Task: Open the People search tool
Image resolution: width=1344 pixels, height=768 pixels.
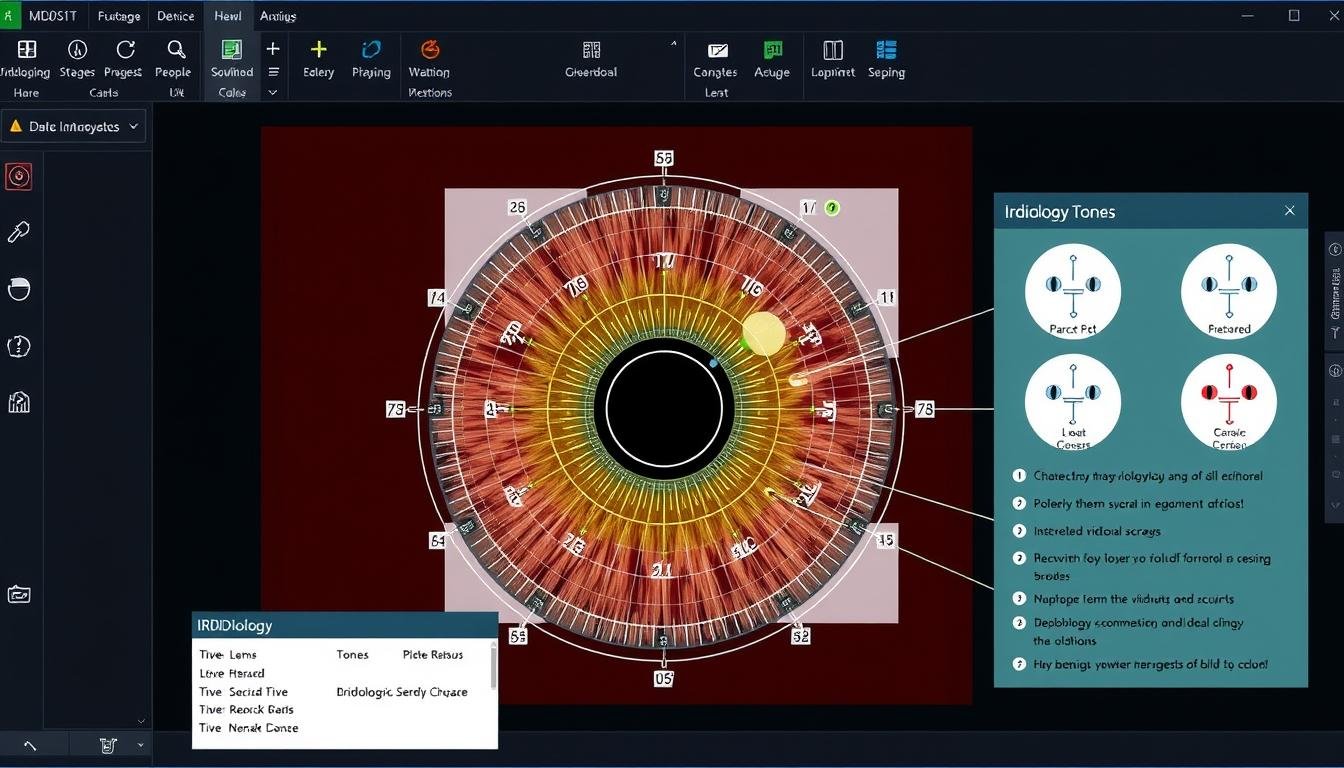Action: 175,50
